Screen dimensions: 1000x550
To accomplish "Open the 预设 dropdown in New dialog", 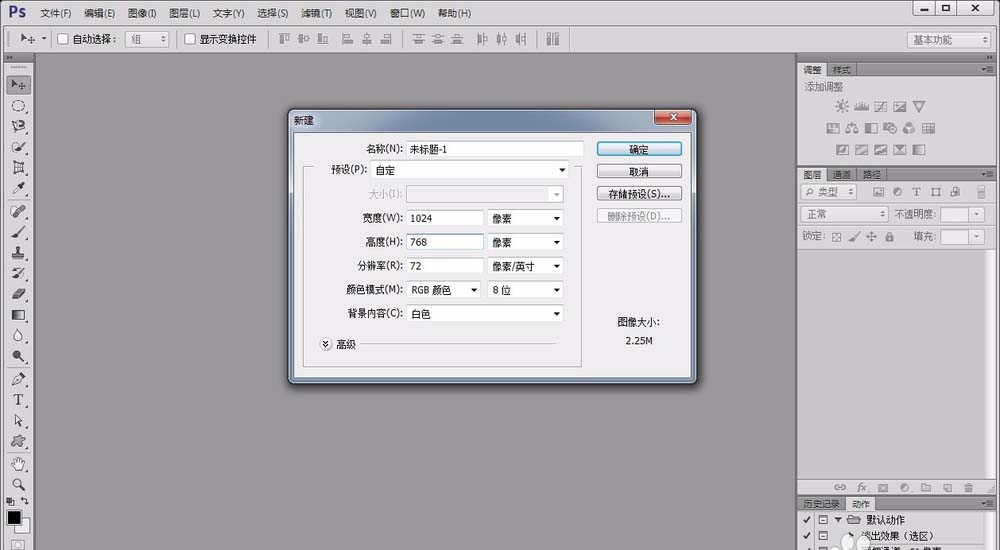I will pyautogui.click(x=469, y=170).
